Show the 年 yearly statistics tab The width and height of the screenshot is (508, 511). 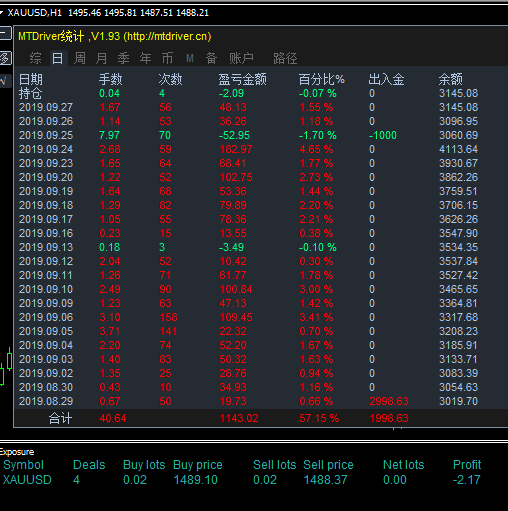pos(146,58)
